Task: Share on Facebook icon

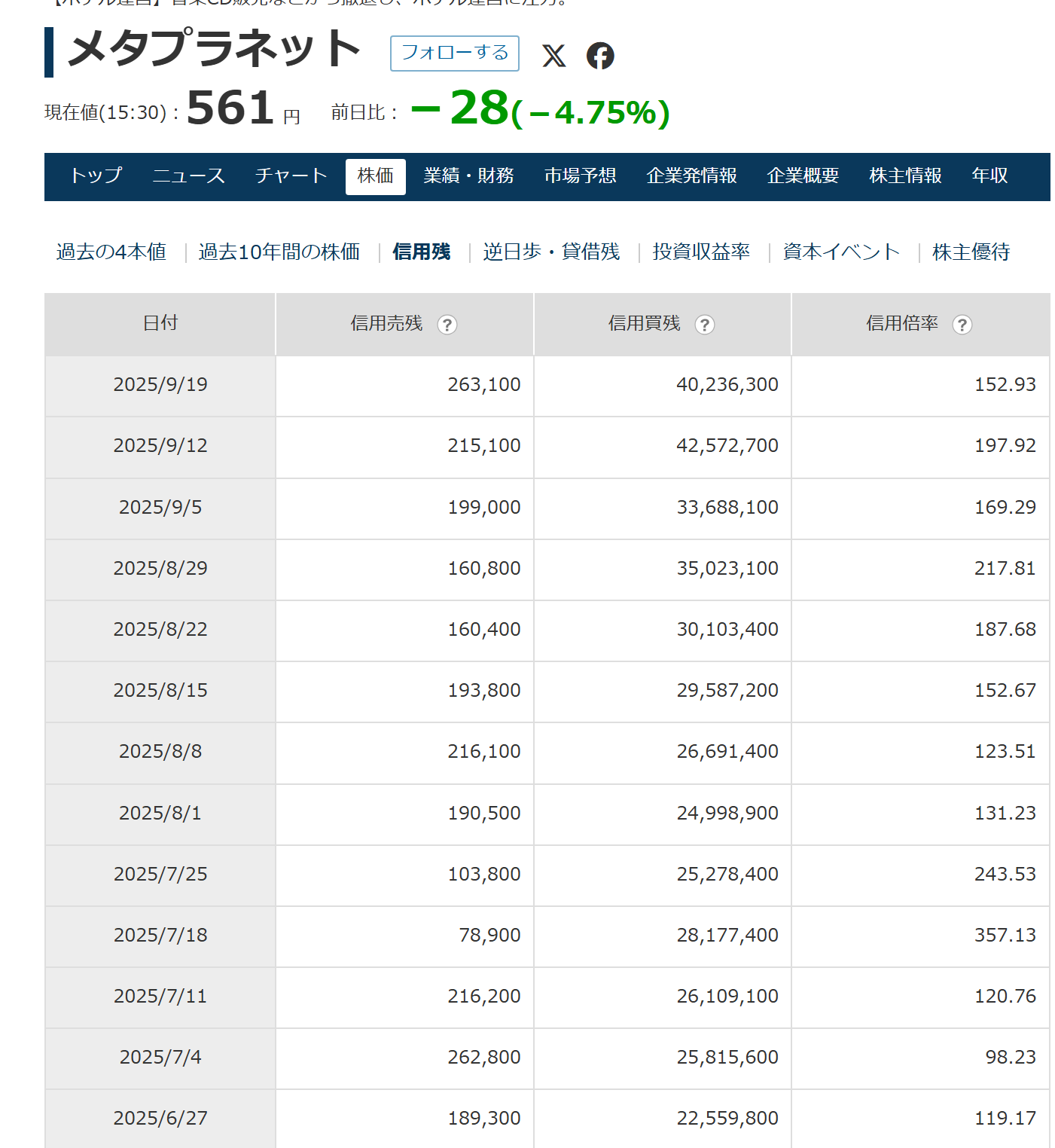Action: click(600, 56)
